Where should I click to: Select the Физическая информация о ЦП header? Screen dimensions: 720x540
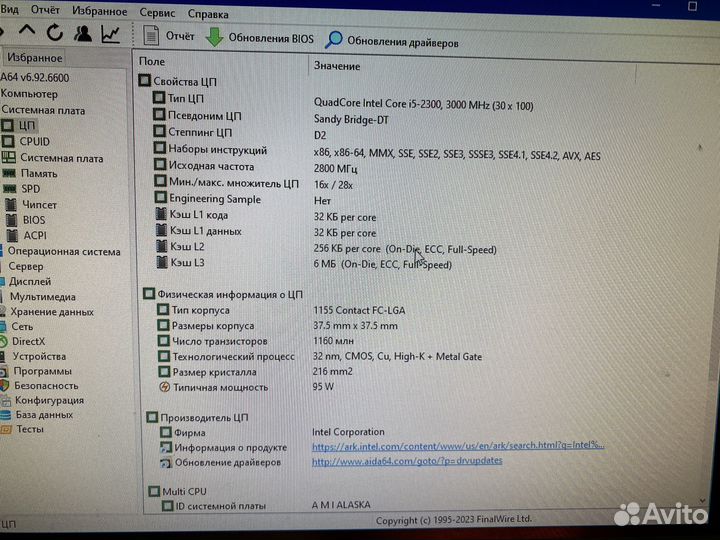pos(230,294)
